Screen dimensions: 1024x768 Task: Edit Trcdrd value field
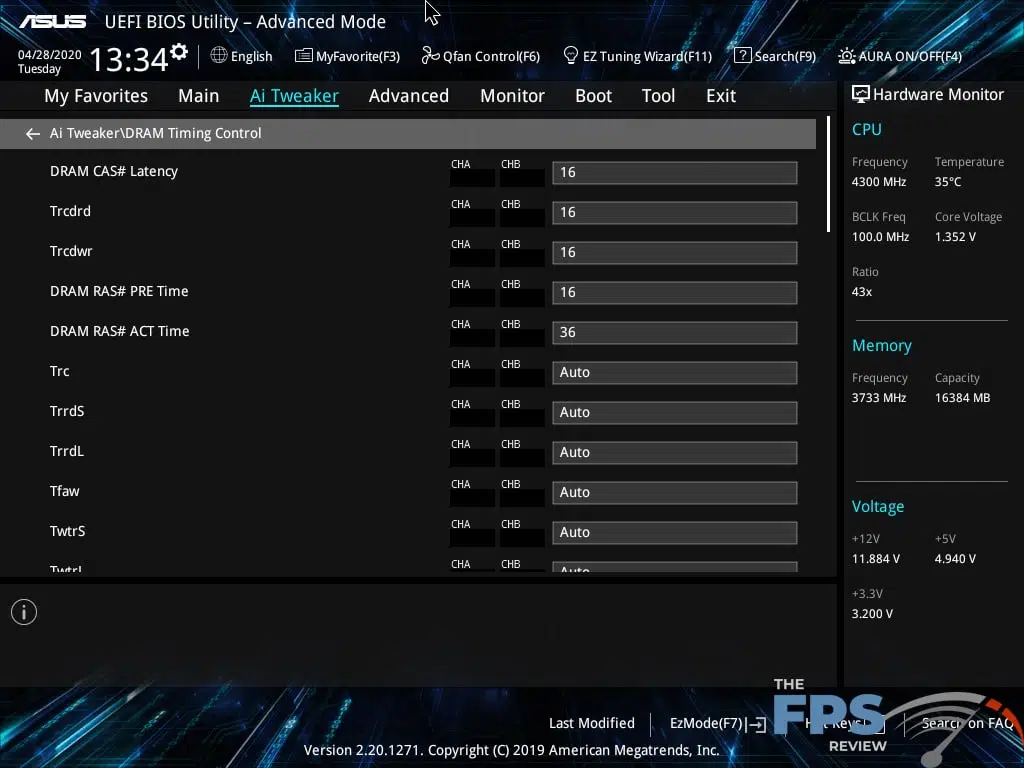(x=675, y=212)
